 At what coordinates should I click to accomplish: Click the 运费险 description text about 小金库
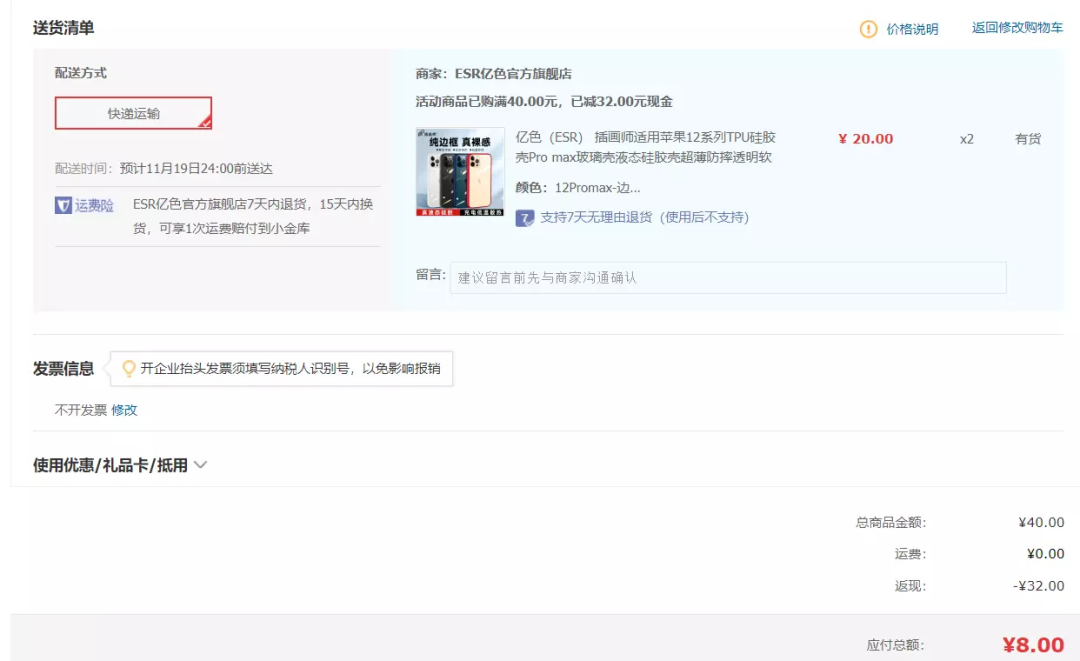[x=253, y=216]
